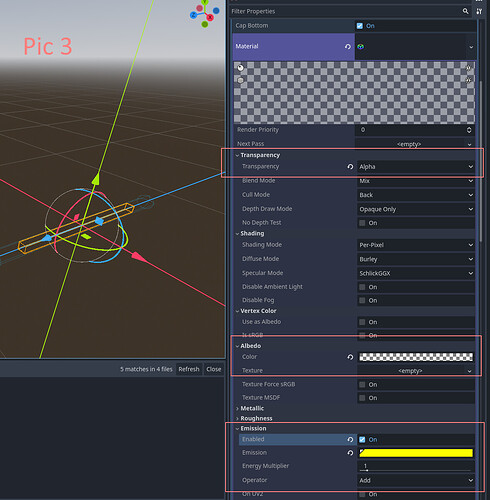Collapse the Shading section header
The width and height of the screenshot is (490, 500).
(252, 233)
